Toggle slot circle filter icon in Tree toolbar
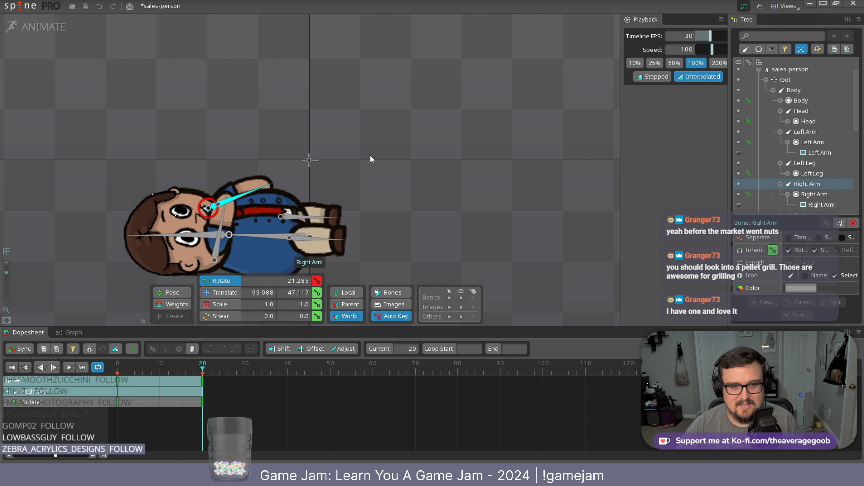The image size is (864, 486). [759, 50]
